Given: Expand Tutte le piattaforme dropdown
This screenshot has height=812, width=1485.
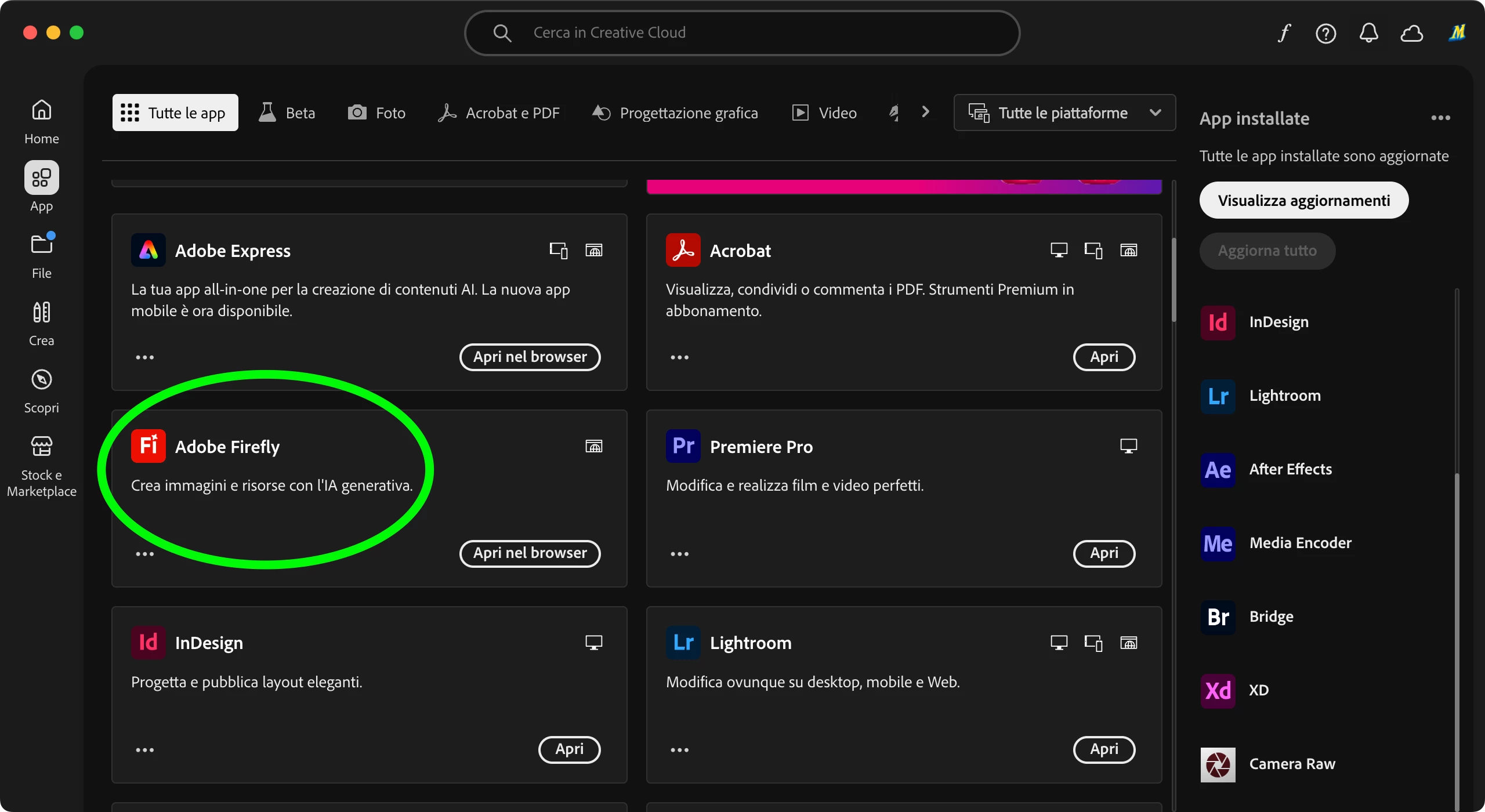Looking at the screenshot, I should [1064, 113].
